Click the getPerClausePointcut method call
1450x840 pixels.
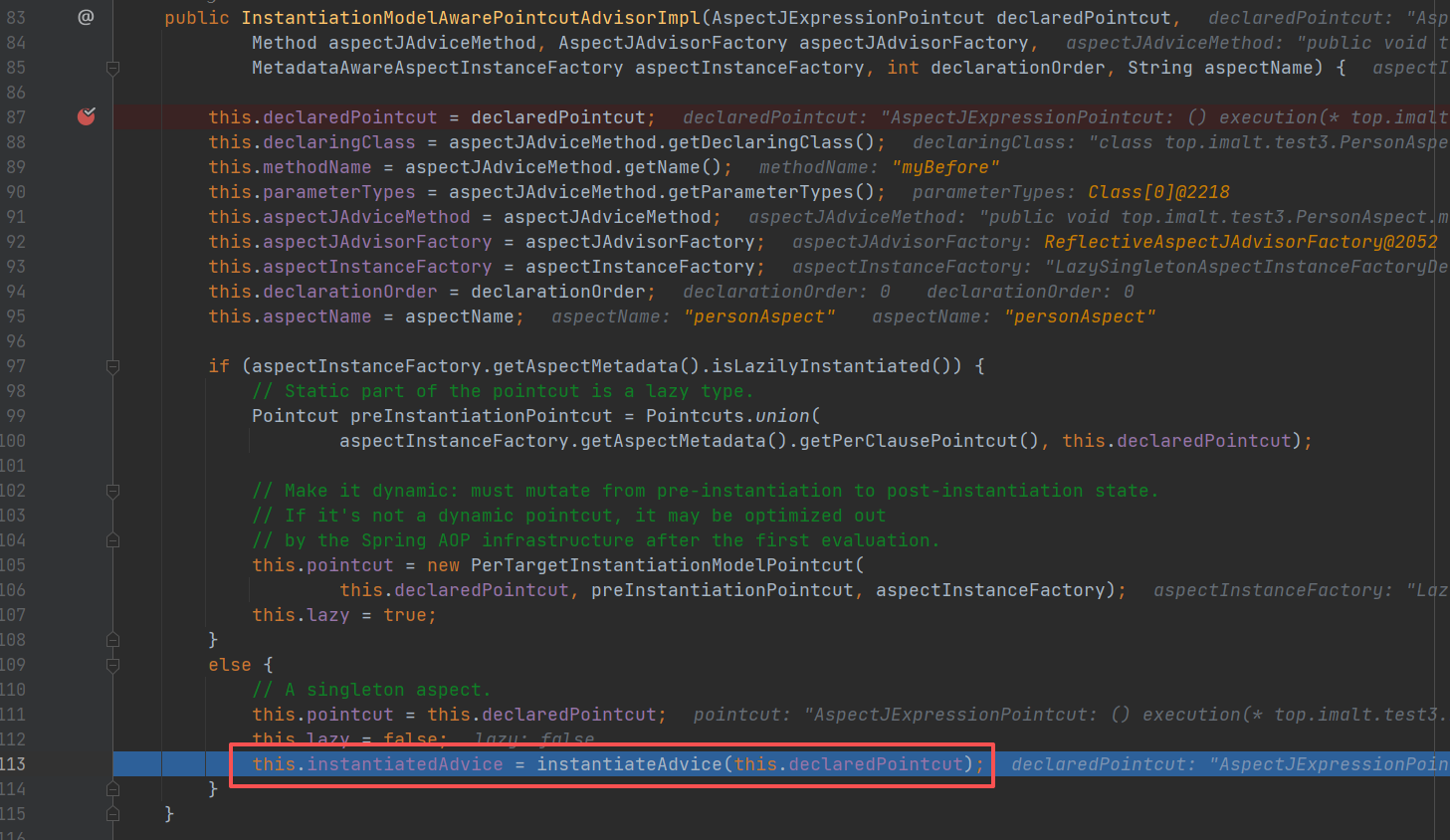(908, 441)
